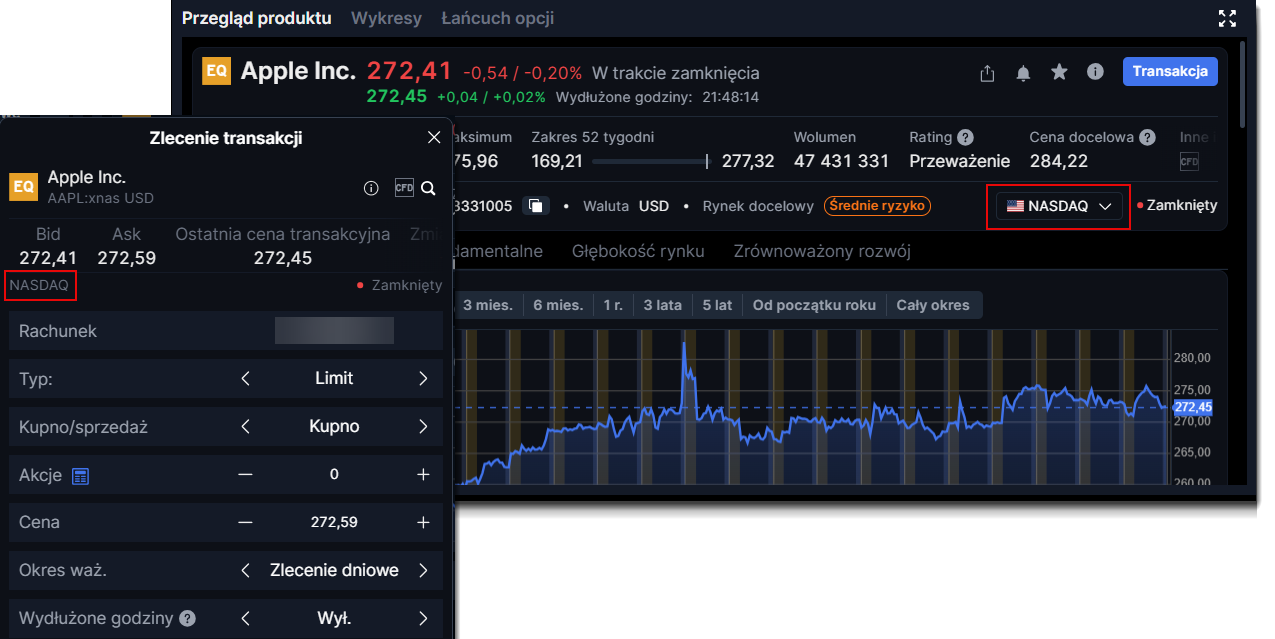The image size is (1275, 639).
Task: Select the Od początku roku chart range
Action: pos(814,305)
